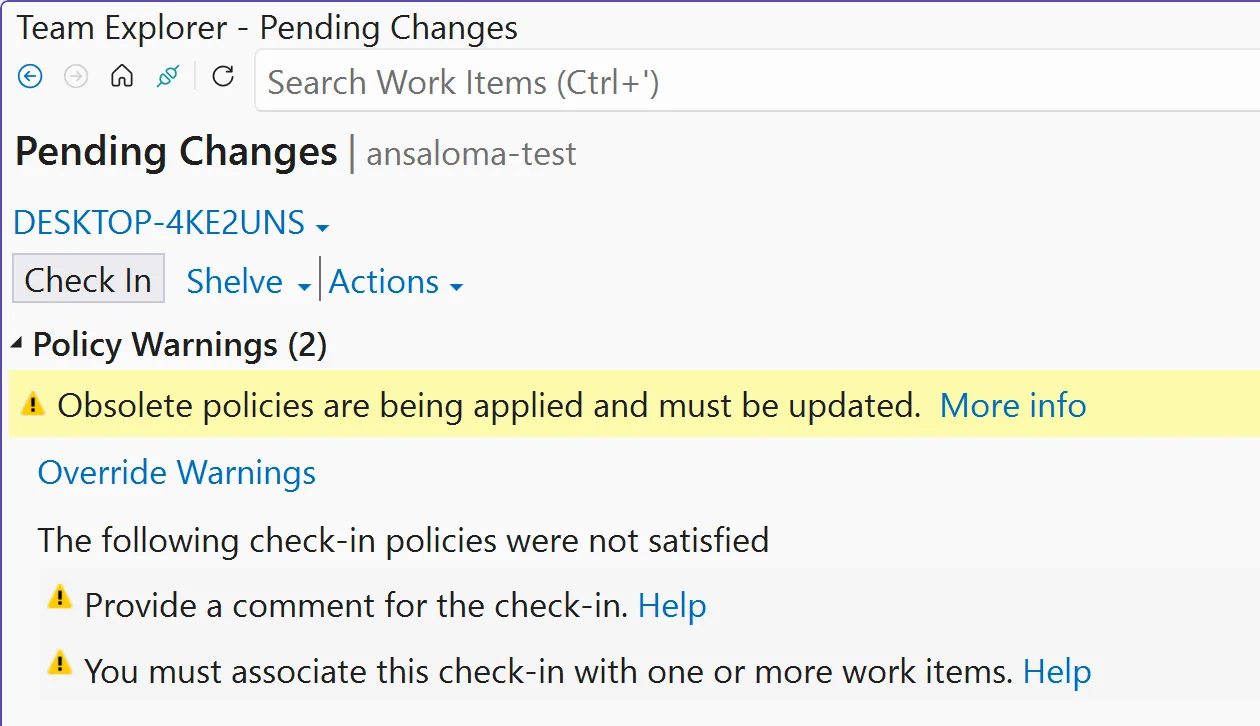The image size is (1260, 726).
Task: Select Override Warnings
Action: click(176, 472)
